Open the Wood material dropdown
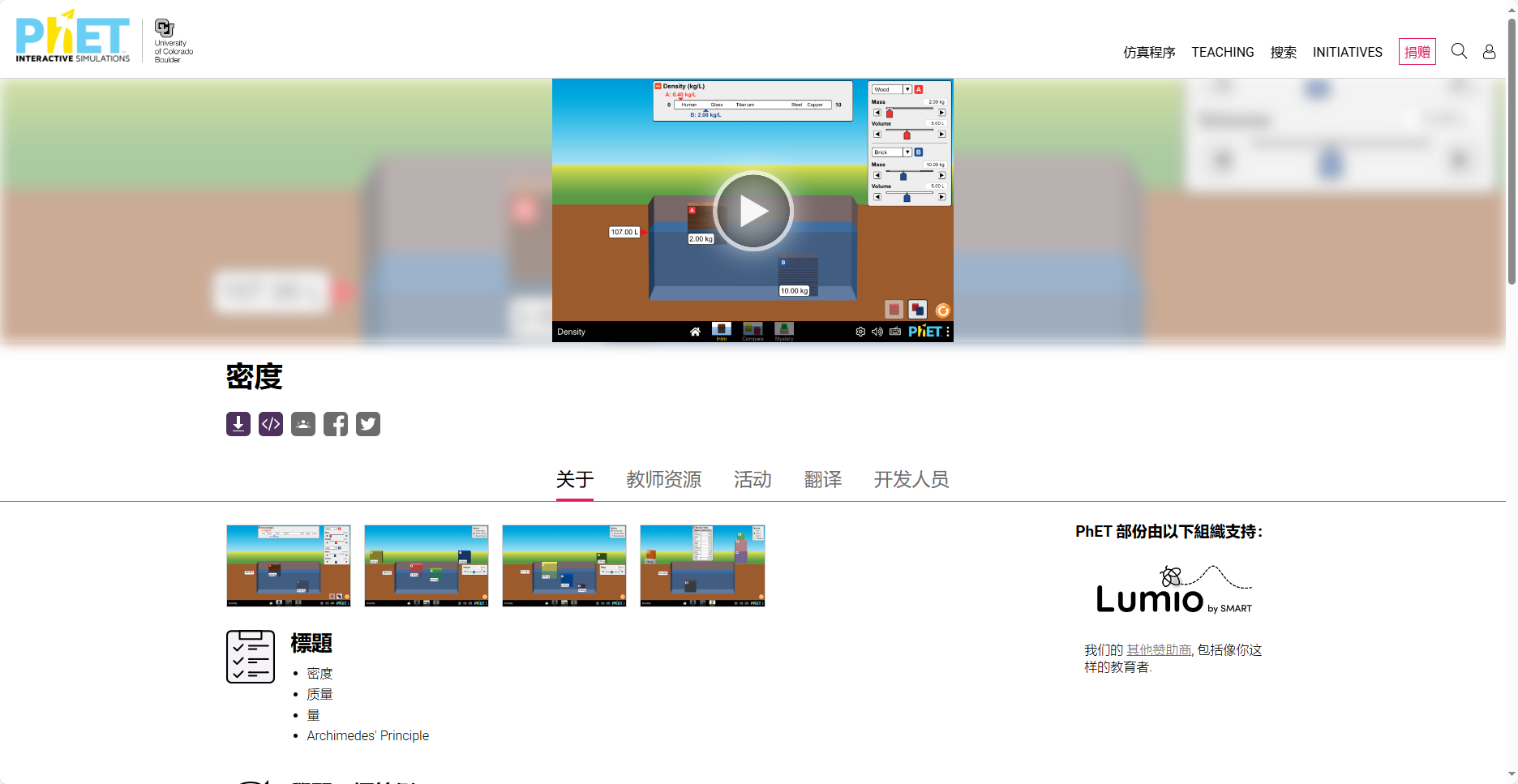1518x784 pixels. (891, 89)
